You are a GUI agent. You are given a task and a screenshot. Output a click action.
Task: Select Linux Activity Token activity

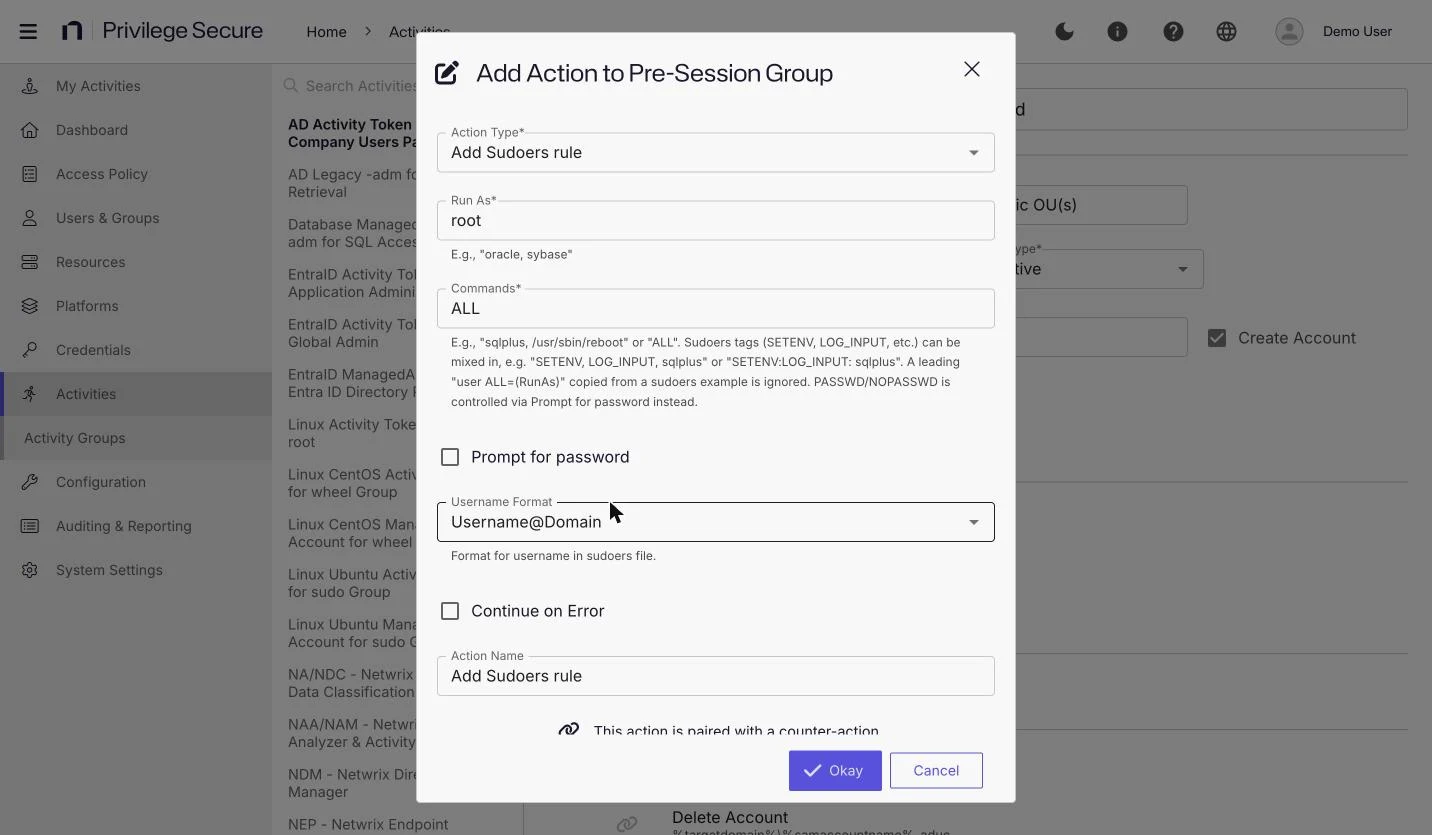point(352,433)
